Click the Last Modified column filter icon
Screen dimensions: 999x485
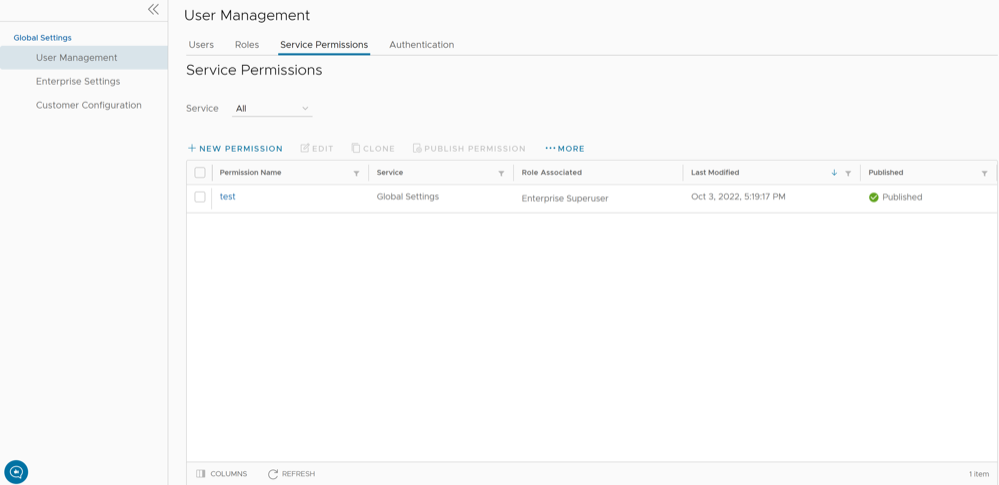(x=848, y=173)
